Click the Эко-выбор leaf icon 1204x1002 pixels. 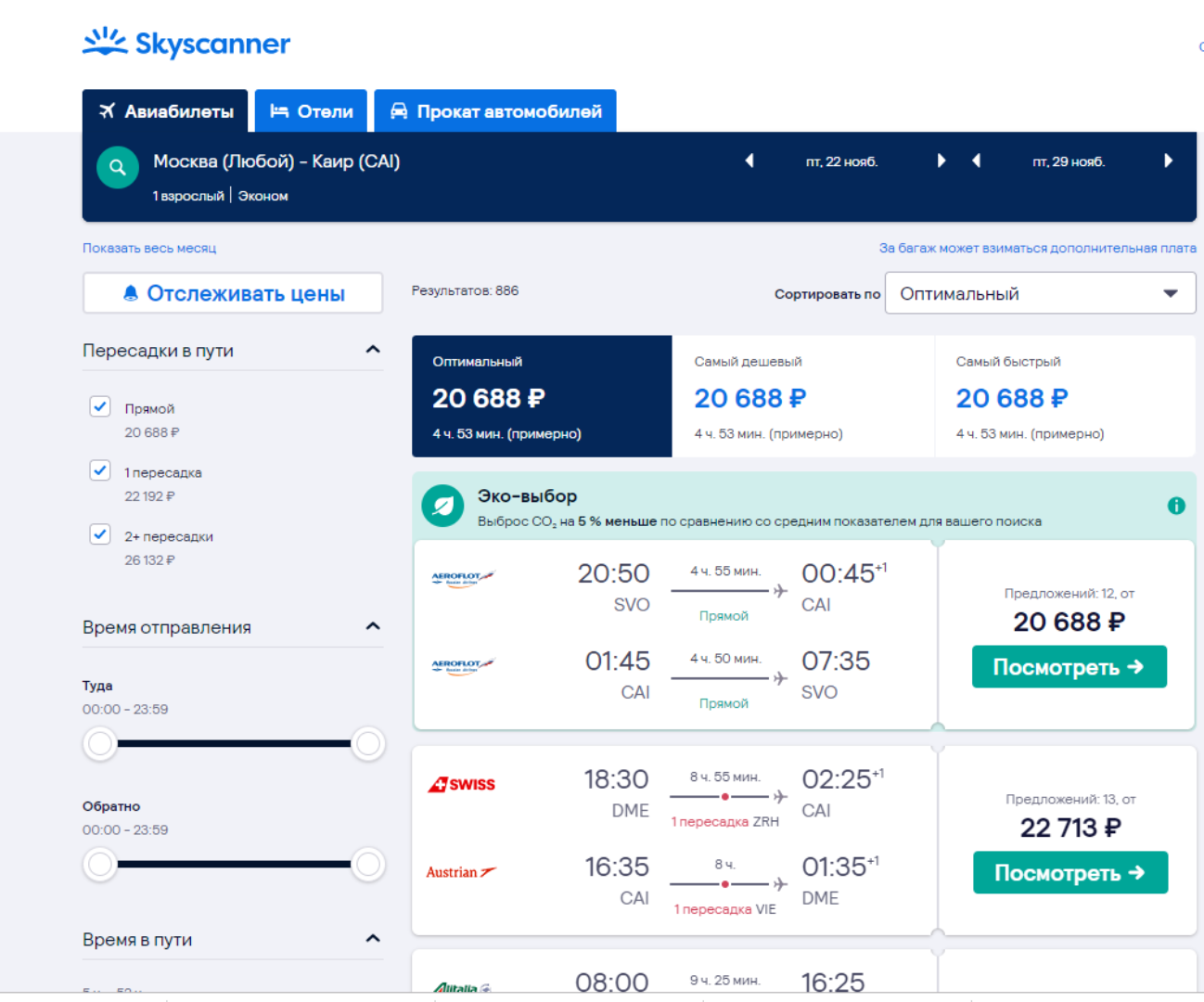(443, 506)
